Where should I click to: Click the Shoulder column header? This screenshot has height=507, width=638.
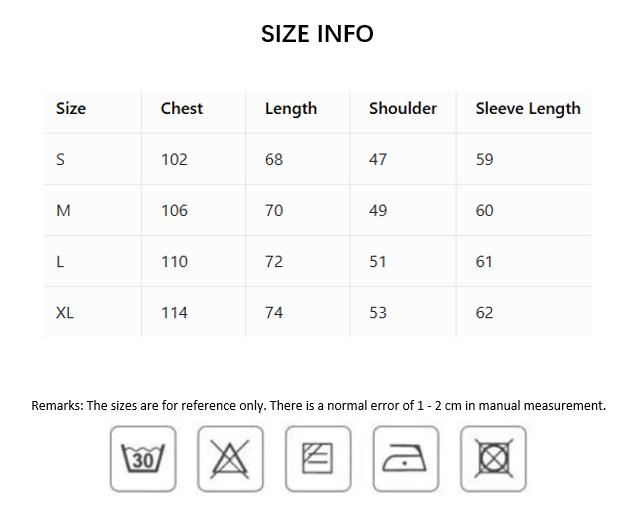[x=403, y=108]
